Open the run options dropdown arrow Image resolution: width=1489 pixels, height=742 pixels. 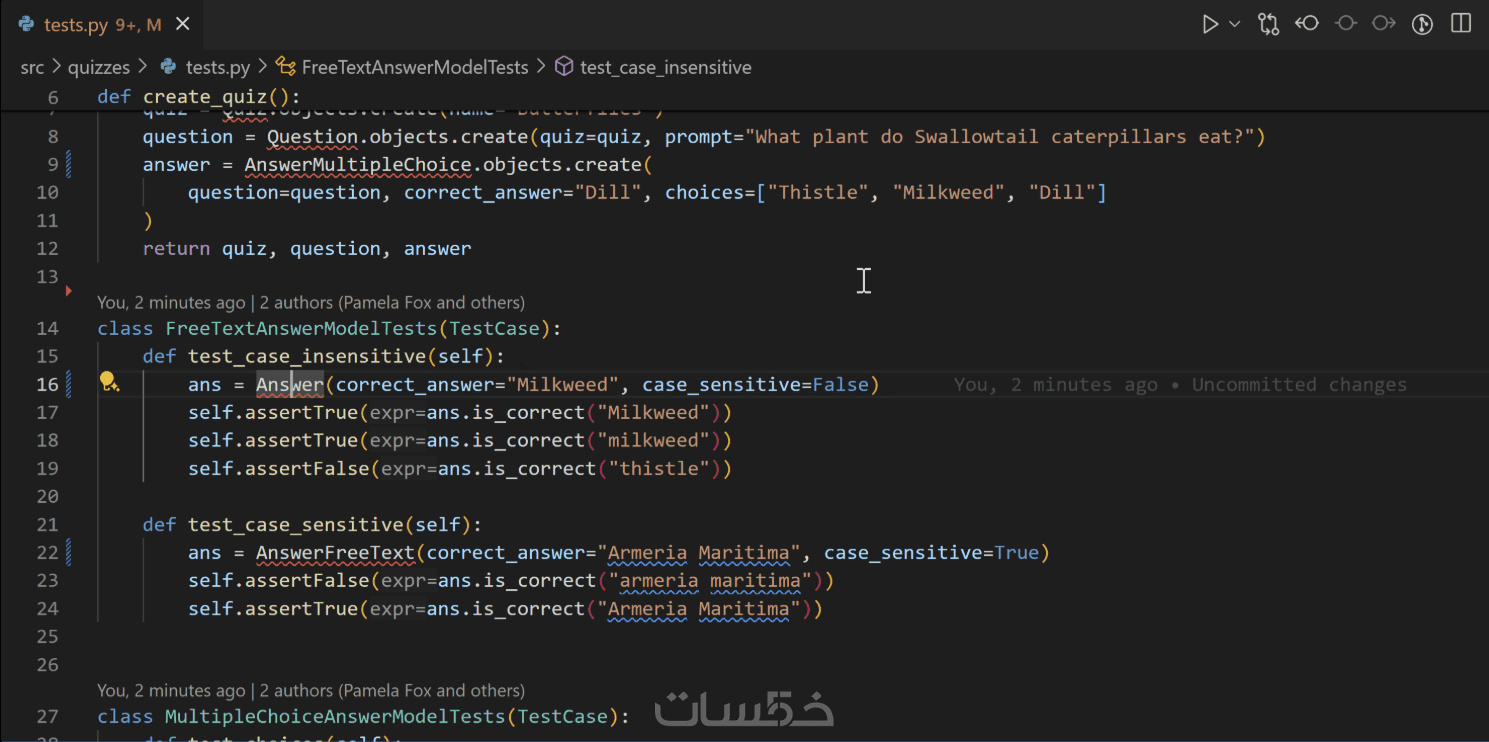pyautogui.click(x=1235, y=25)
